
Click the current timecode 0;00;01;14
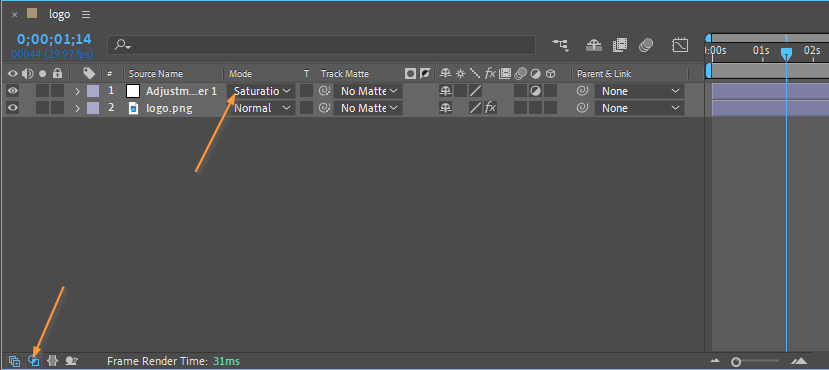pos(54,39)
